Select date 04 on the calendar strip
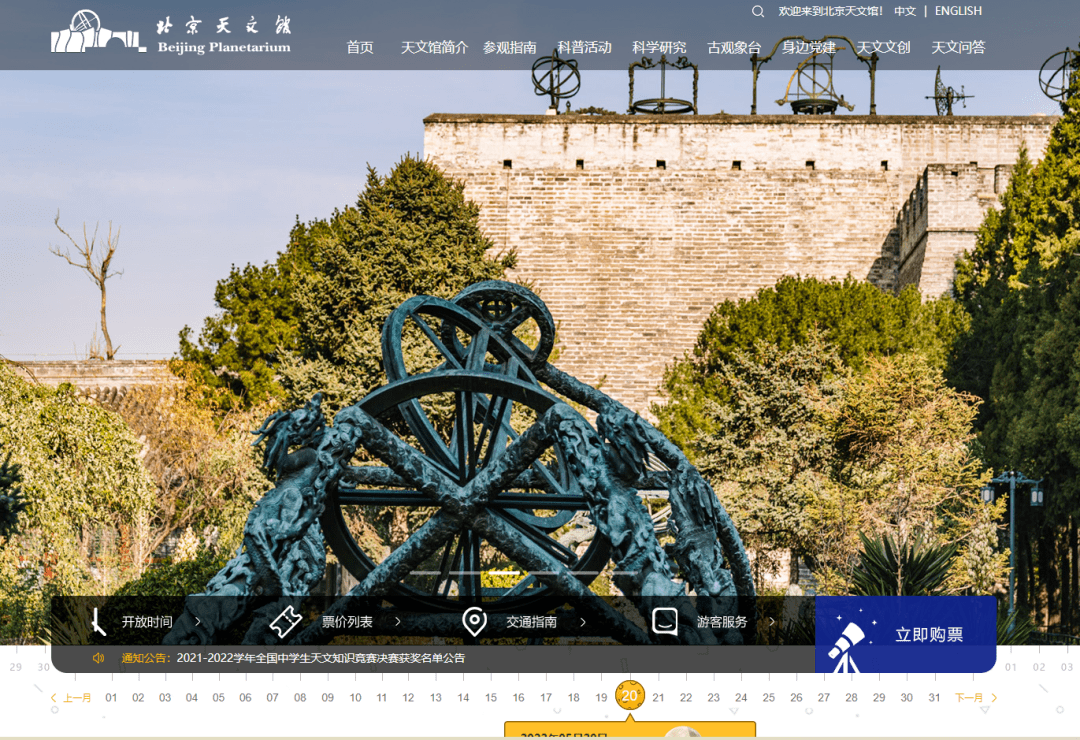The height and width of the screenshot is (740, 1080). [191, 697]
